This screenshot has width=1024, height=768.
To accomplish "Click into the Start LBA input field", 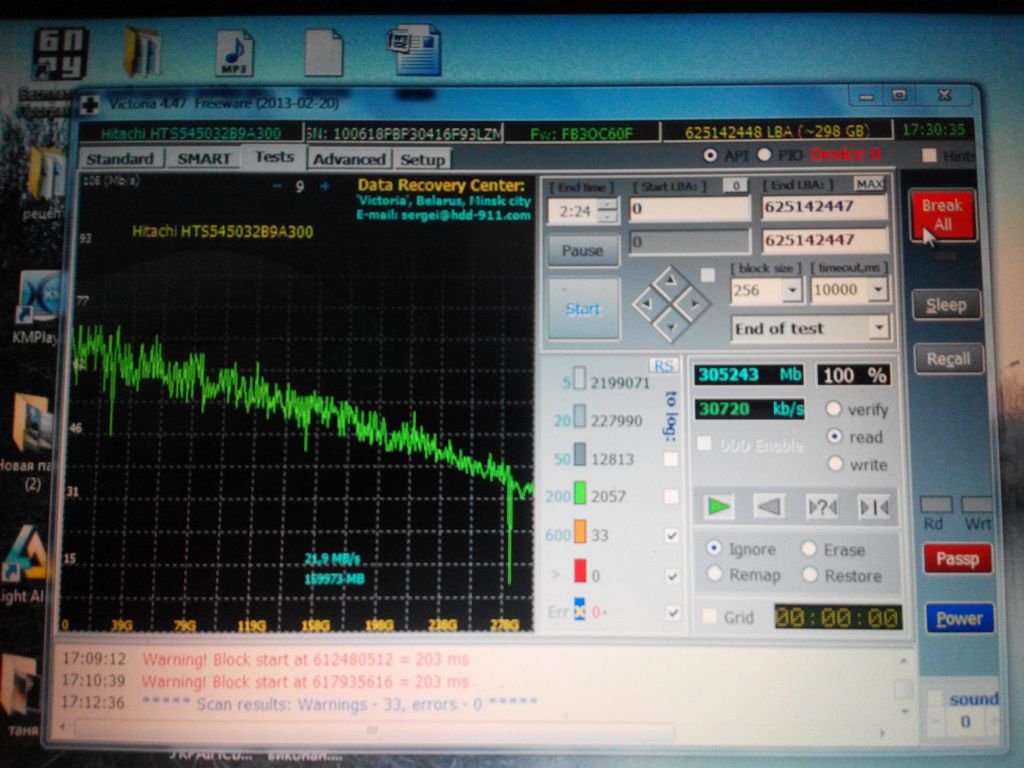I will click(x=690, y=208).
